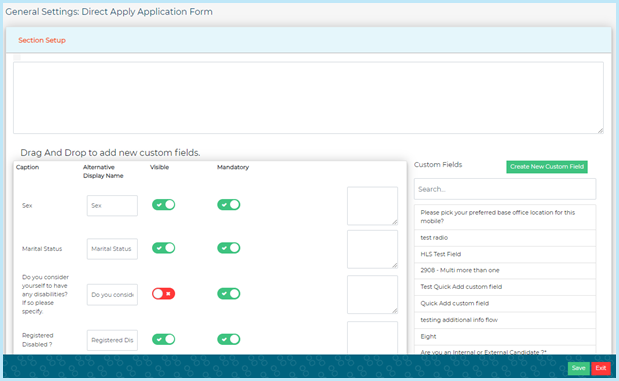Exit the settings page

click(x=601, y=368)
